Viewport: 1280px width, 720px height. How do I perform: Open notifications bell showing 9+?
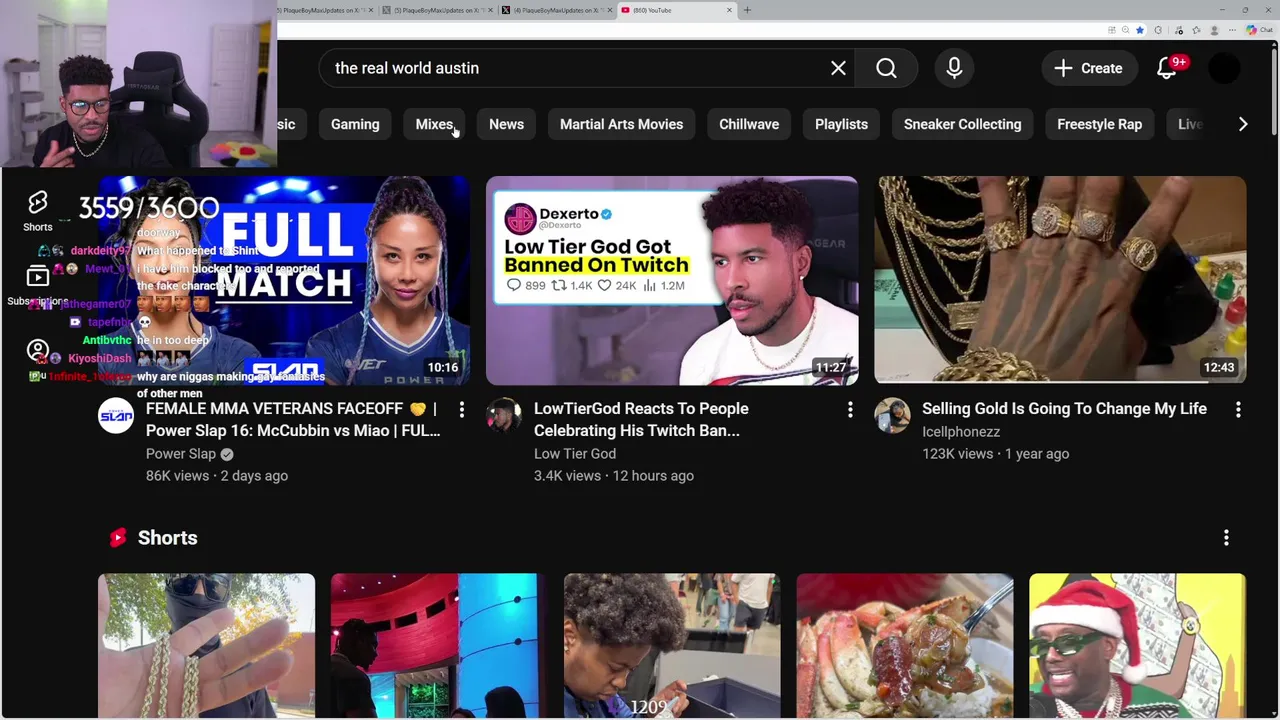1167,68
